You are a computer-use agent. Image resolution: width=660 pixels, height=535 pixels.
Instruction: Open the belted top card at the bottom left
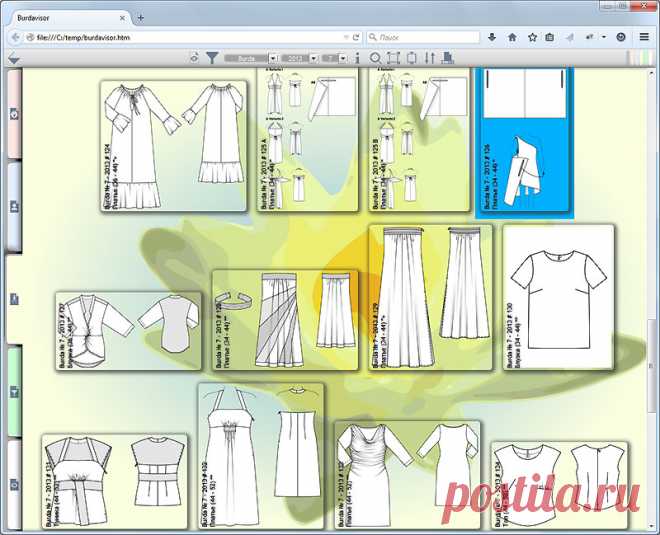114,482
